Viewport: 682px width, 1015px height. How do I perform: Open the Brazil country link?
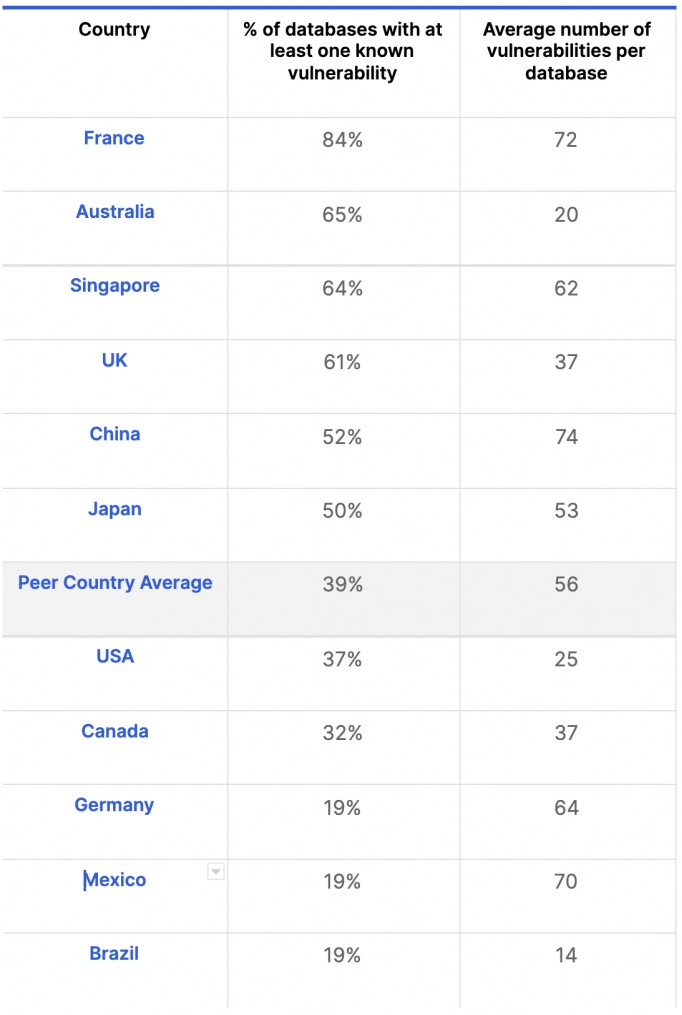(115, 953)
